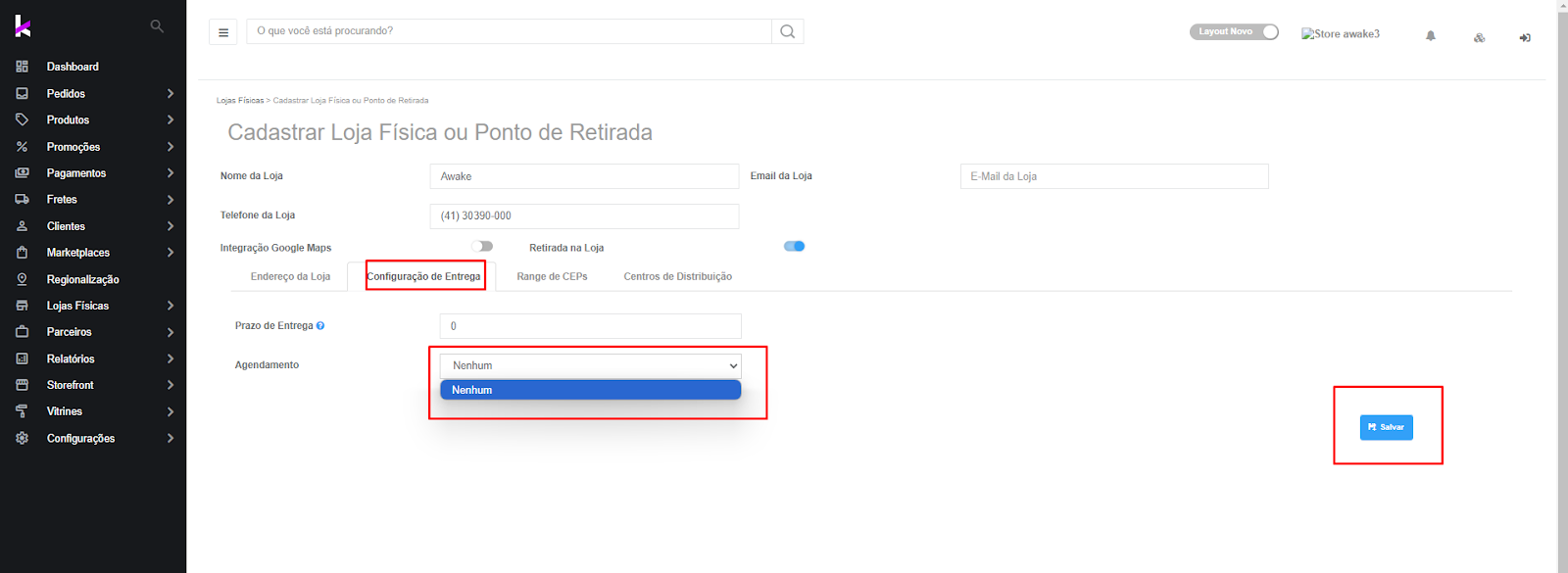Follow the Lojas Físicas breadcrumb link
Screen dimensions: 1568x573
coord(240,100)
